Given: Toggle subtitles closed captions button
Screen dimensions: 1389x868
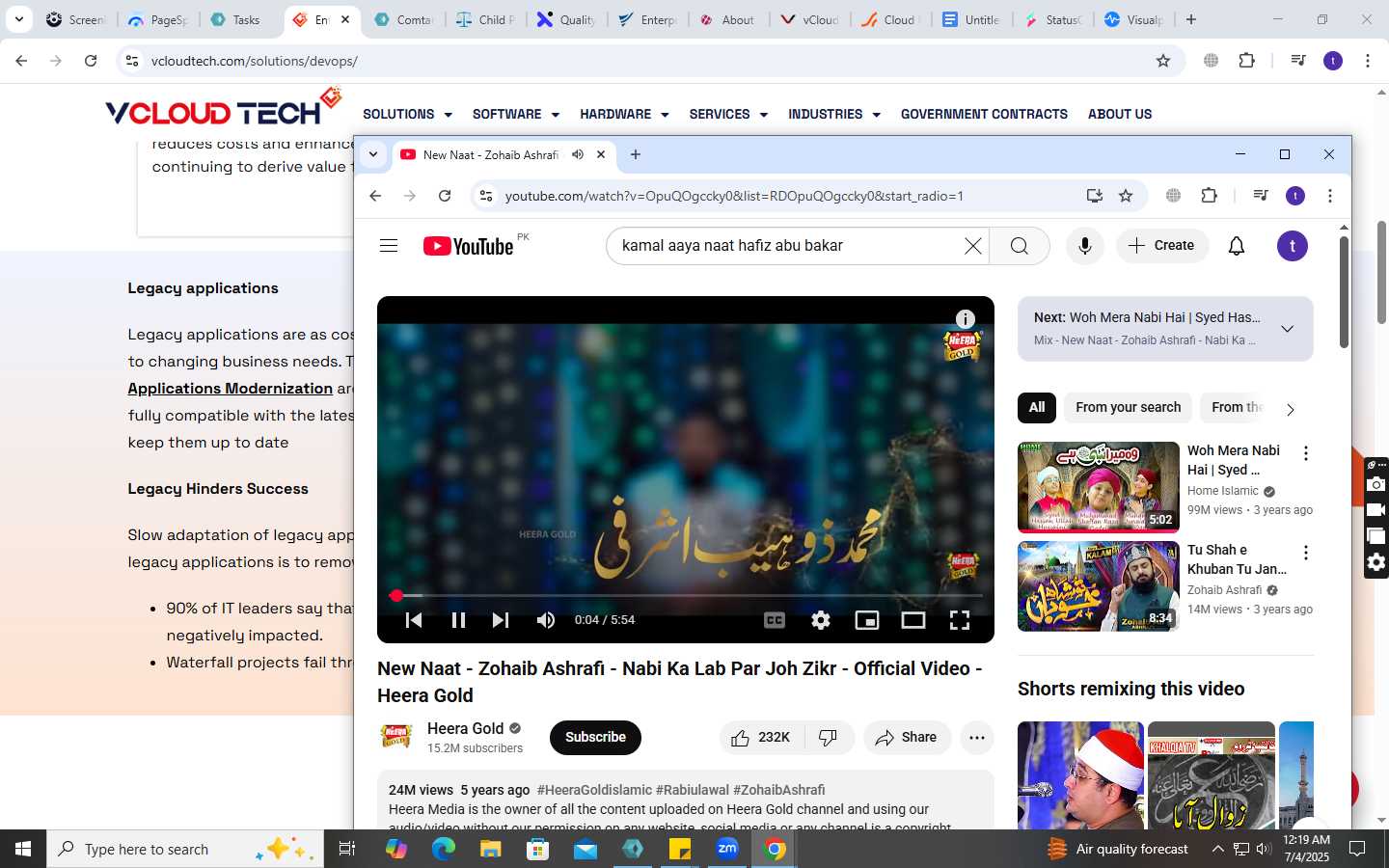Looking at the screenshot, I should pyautogui.click(x=775, y=620).
